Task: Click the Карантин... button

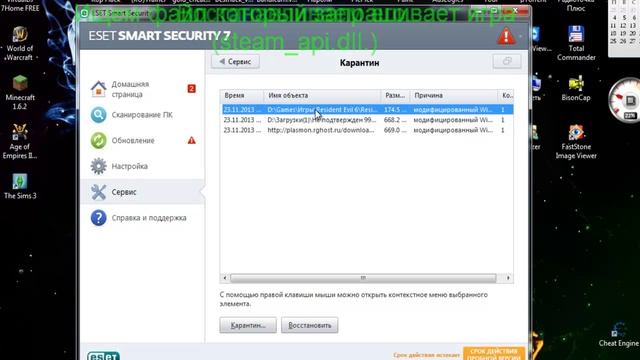Action: coord(248,325)
